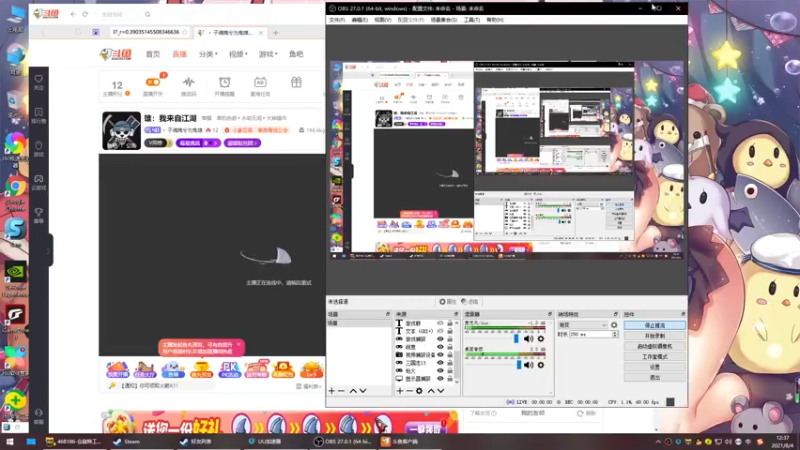This screenshot has width=800, height=450.
Task: Move source up in OBS Sources list
Action: click(431, 391)
